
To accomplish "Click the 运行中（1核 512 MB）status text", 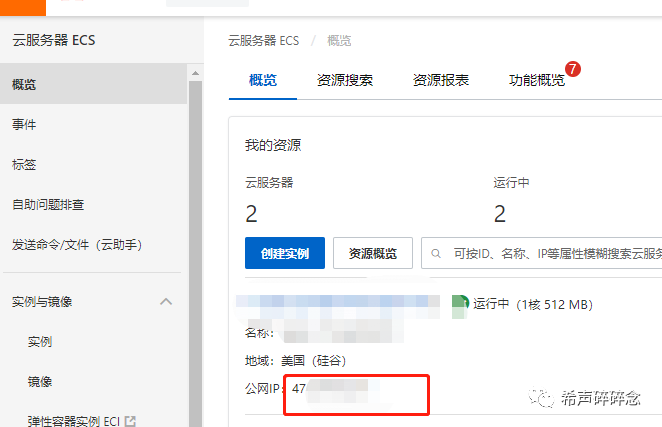I will coord(533,304).
